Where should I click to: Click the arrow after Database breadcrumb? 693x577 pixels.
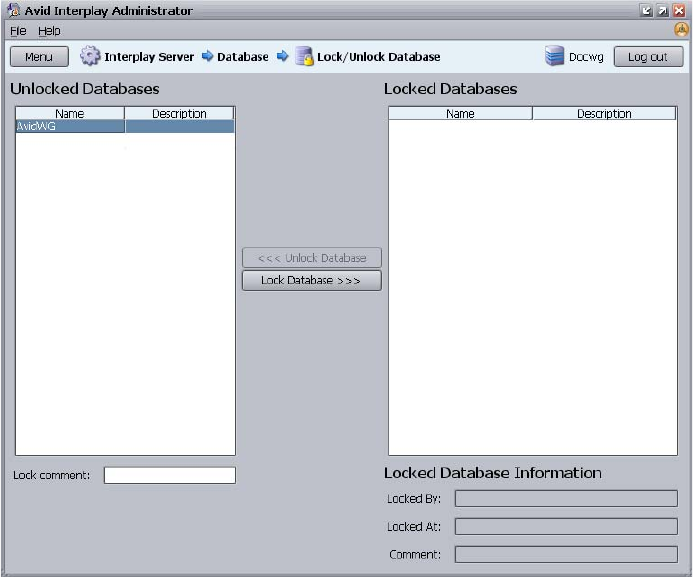(282, 56)
